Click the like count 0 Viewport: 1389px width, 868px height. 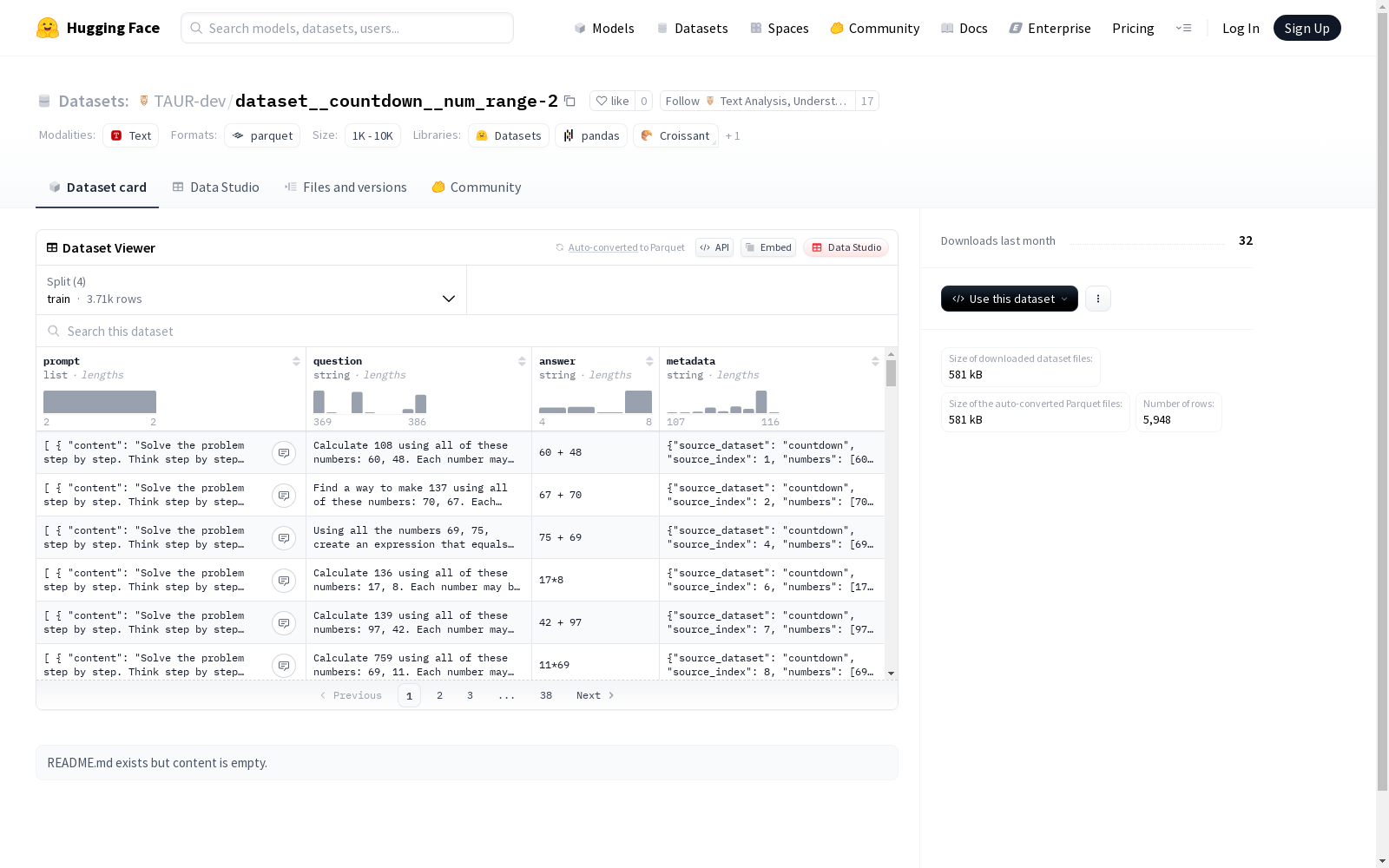(643, 101)
